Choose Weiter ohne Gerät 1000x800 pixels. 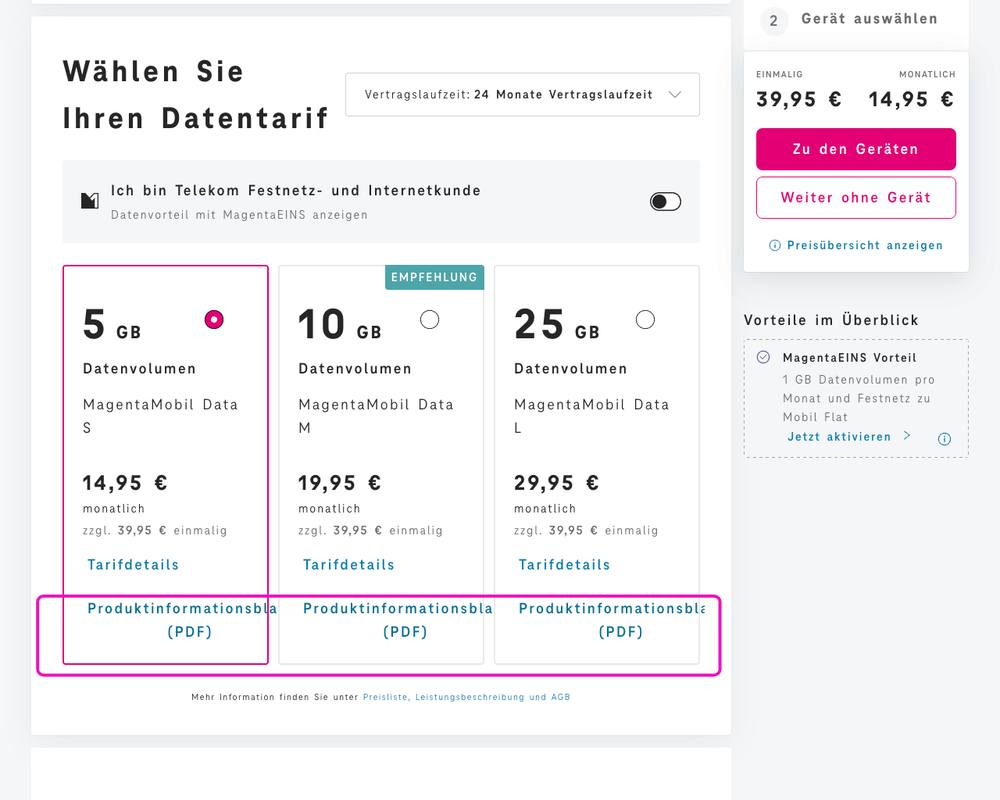[856, 198]
